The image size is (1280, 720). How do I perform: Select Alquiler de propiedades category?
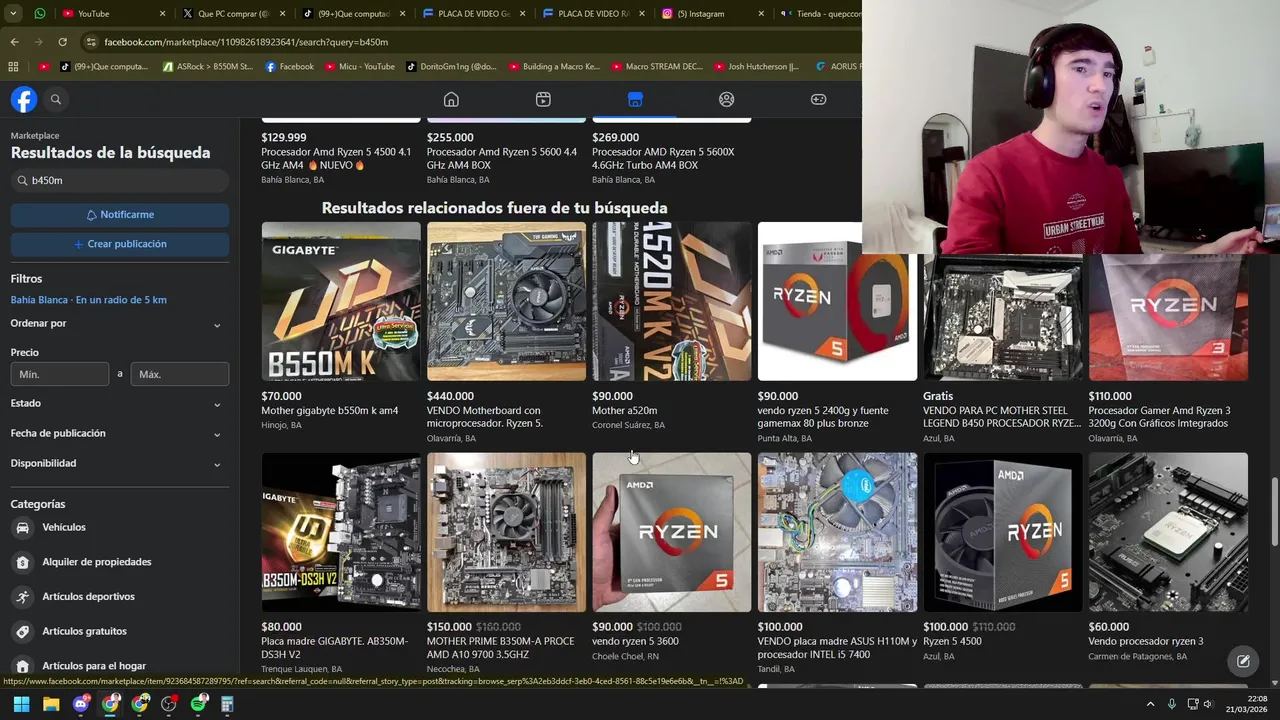pyautogui.click(x=120, y=562)
